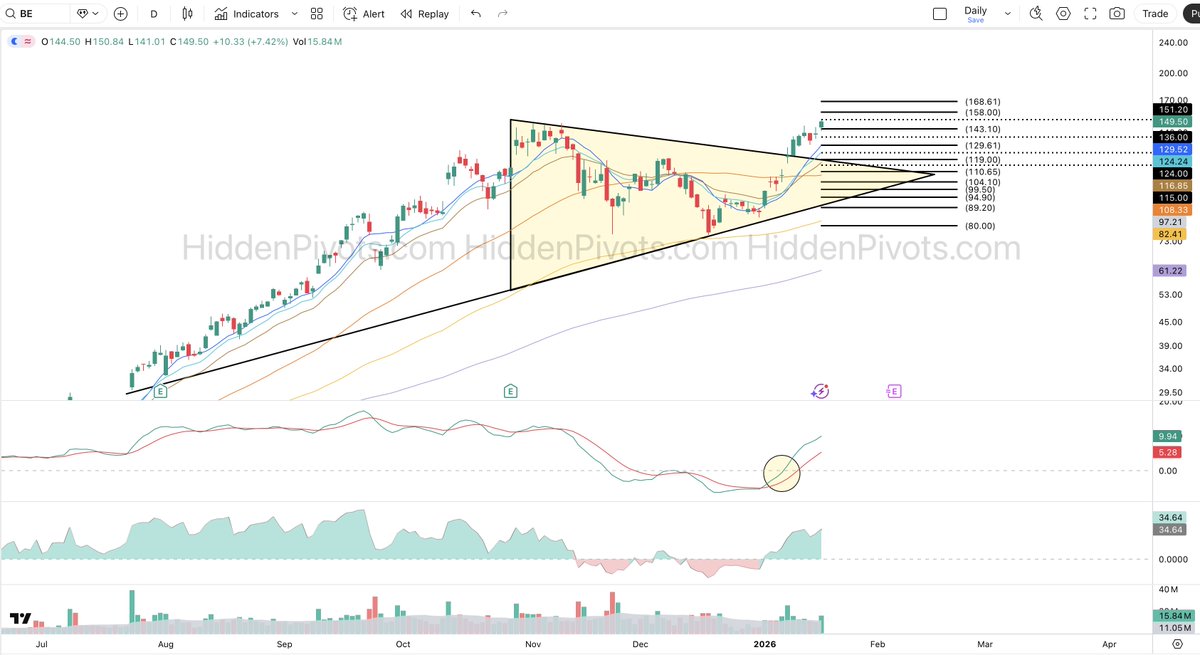Viewport: 1200px width, 655px height.
Task: Open the candlestick chart type selector
Action: coord(190,14)
